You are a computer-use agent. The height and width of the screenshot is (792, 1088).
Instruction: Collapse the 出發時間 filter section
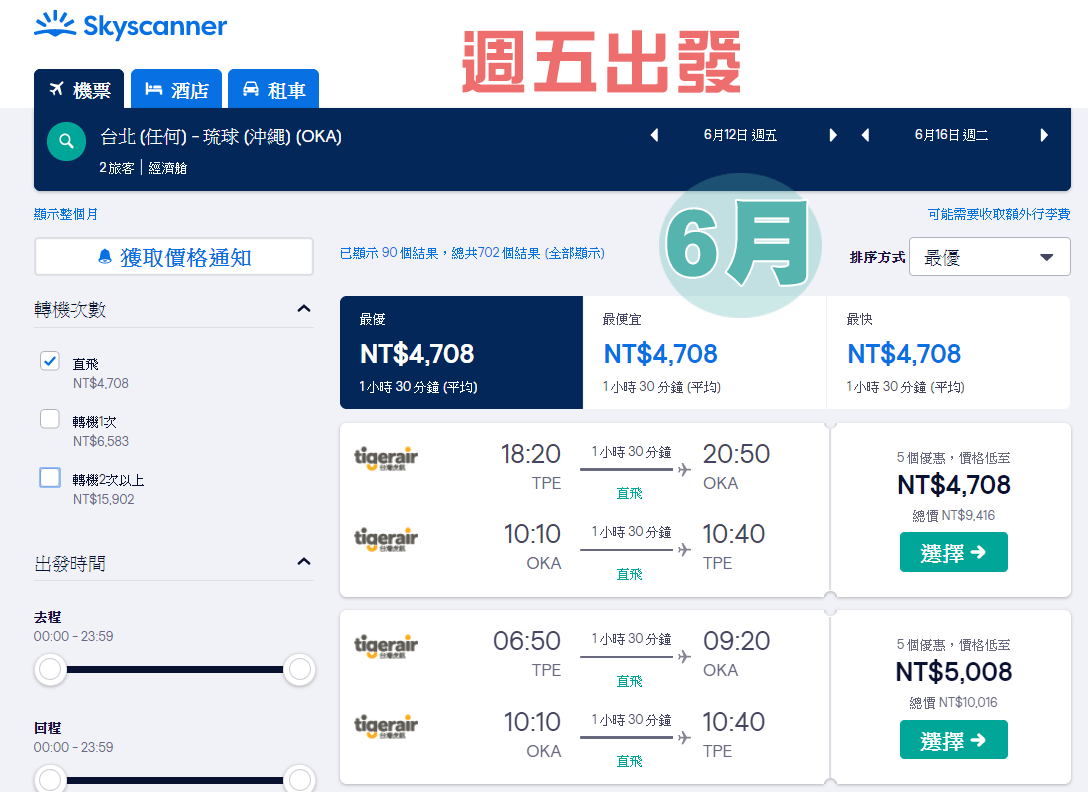pyautogui.click(x=304, y=562)
